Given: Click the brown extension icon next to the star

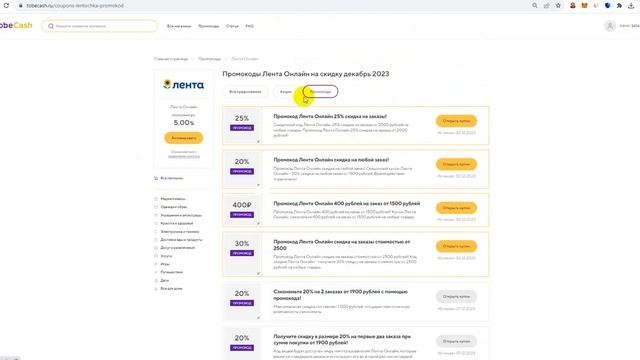Looking at the screenshot, I should (573, 6).
